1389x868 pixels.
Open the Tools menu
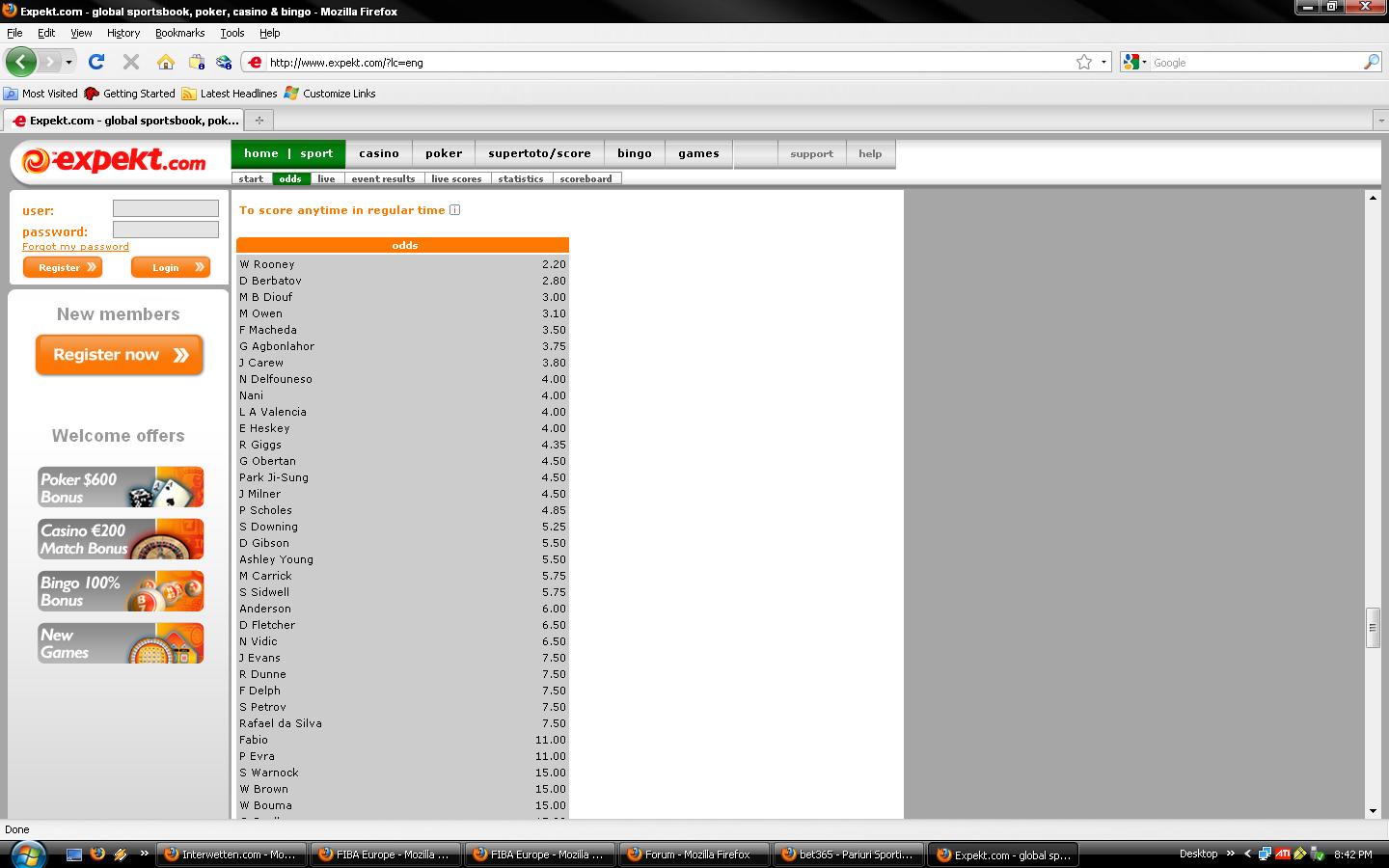click(x=232, y=33)
